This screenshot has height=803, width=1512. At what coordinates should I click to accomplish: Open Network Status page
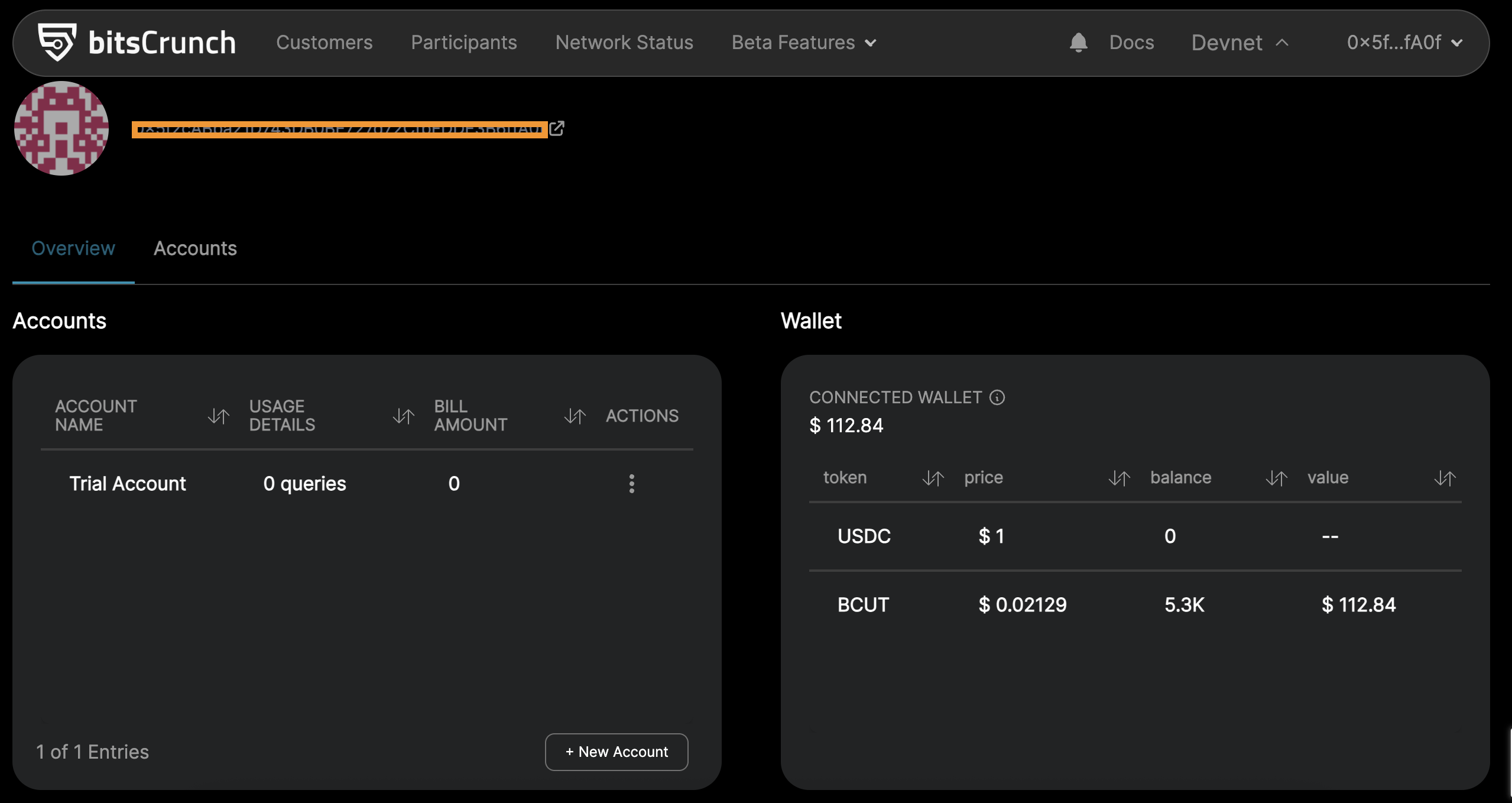pos(624,43)
